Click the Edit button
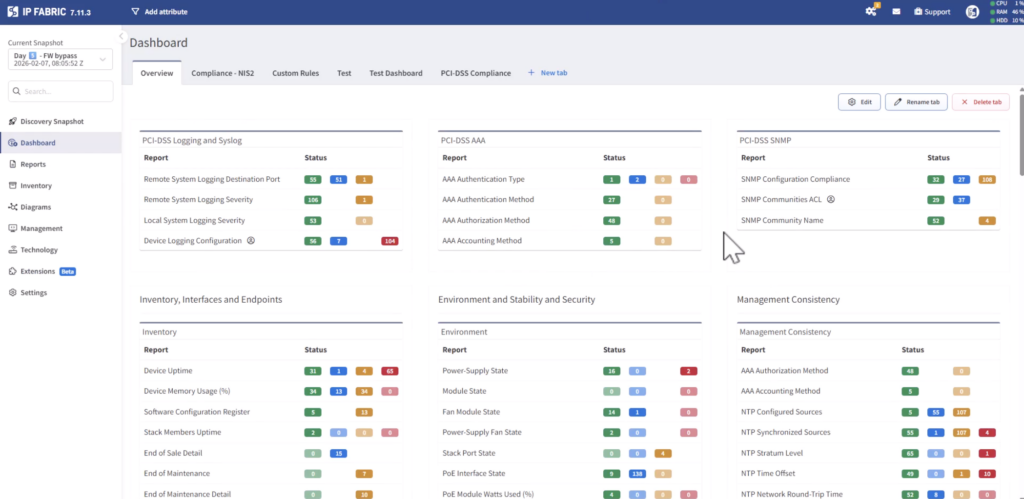 (859, 102)
